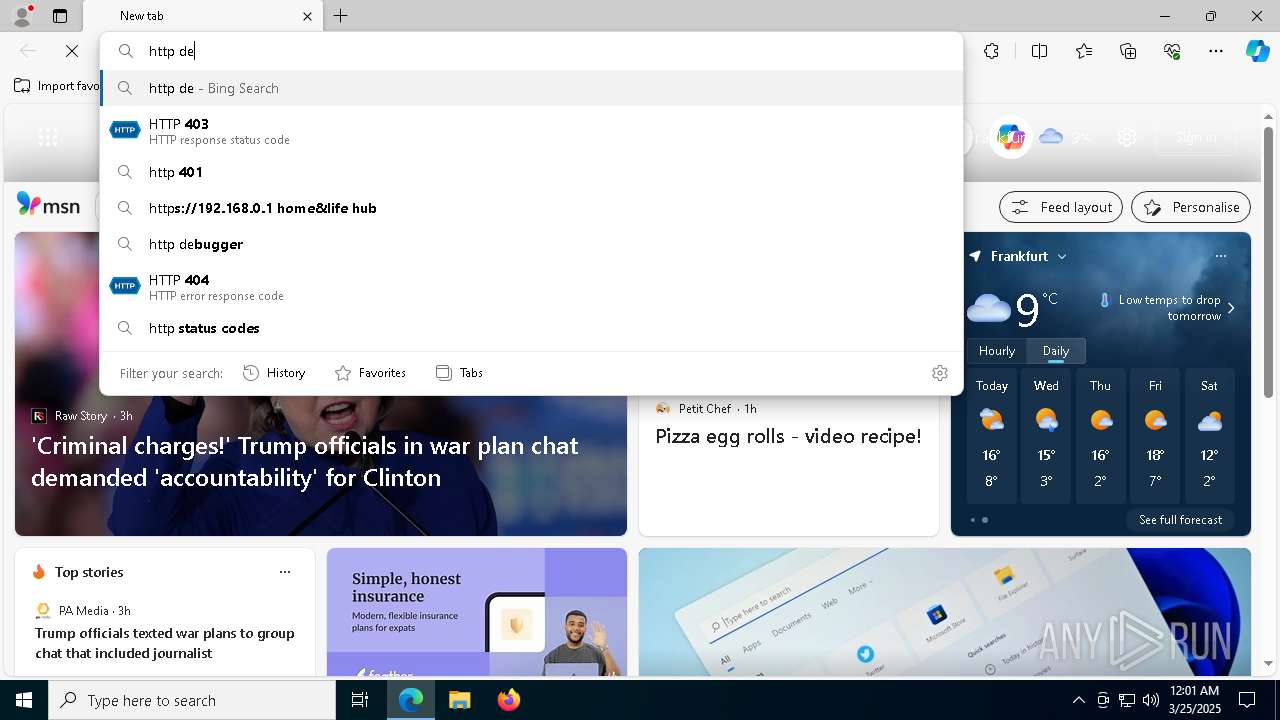Click the Personalise button

point(1191,207)
